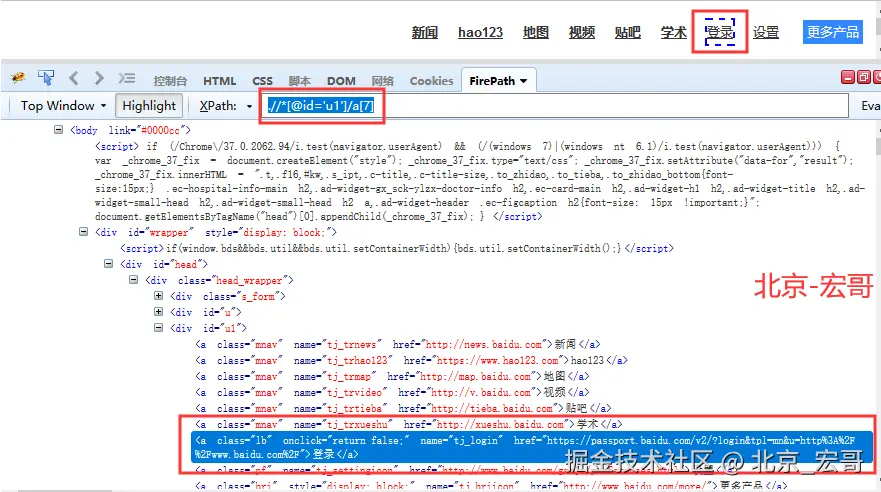Viewport: 881px width, 492px height.
Task: Select the highlighted tj_login anchor row
Action: click(532, 447)
